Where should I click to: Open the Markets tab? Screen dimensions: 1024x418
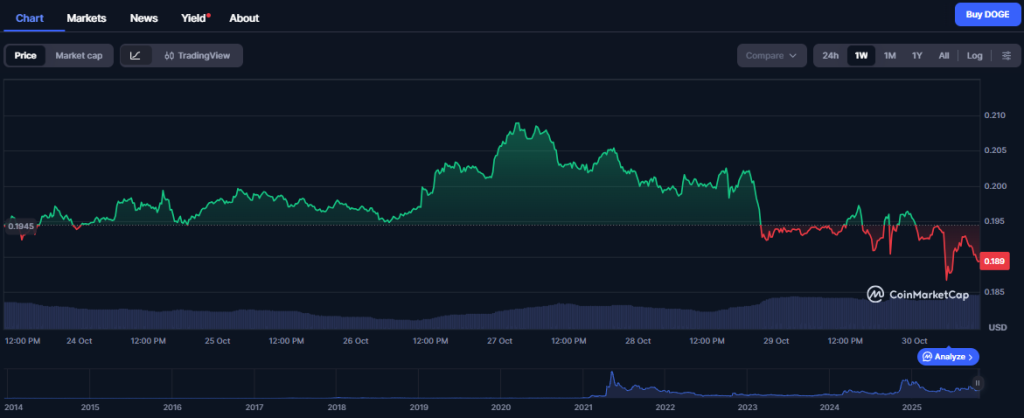pos(86,18)
